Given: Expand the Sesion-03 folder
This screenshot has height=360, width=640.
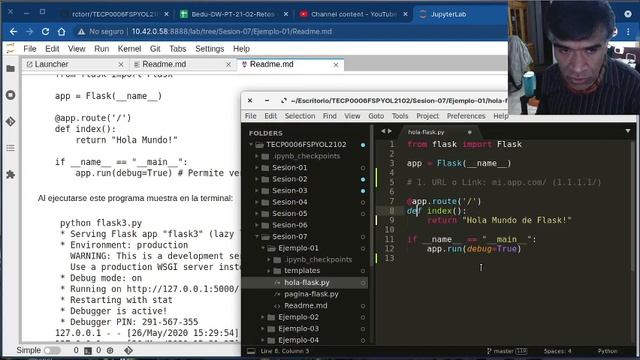Looking at the screenshot, I should pyautogui.click(x=257, y=191).
